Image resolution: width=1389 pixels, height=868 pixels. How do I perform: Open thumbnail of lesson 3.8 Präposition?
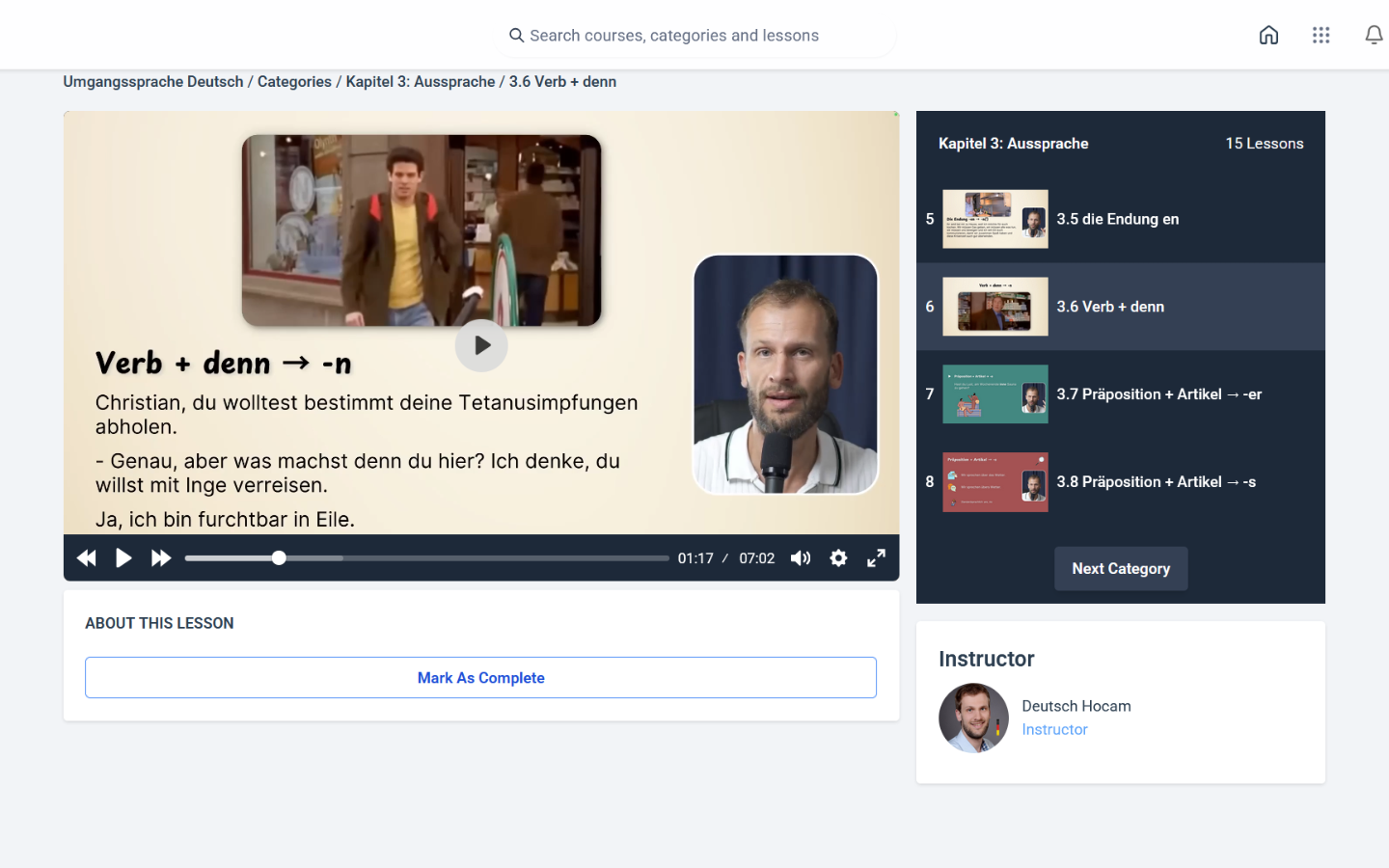pyautogui.click(x=994, y=482)
